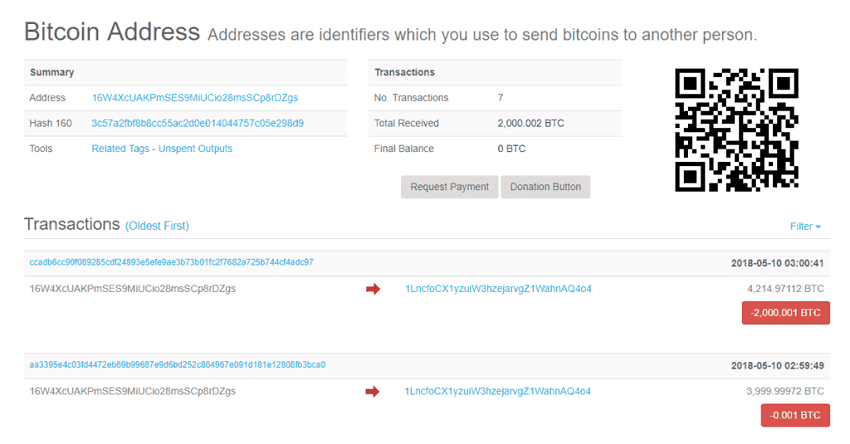
Task: Click the QR code image
Action: click(736, 129)
